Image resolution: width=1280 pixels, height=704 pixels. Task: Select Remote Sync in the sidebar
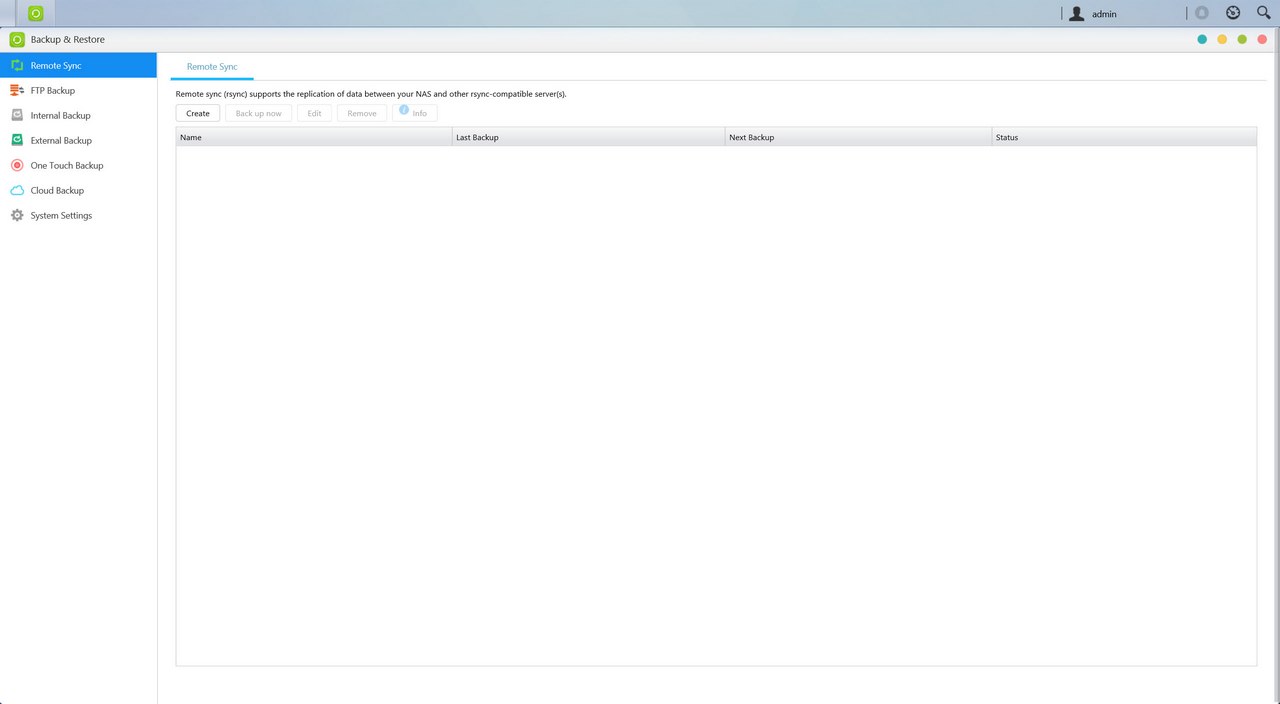pos(78,65)
